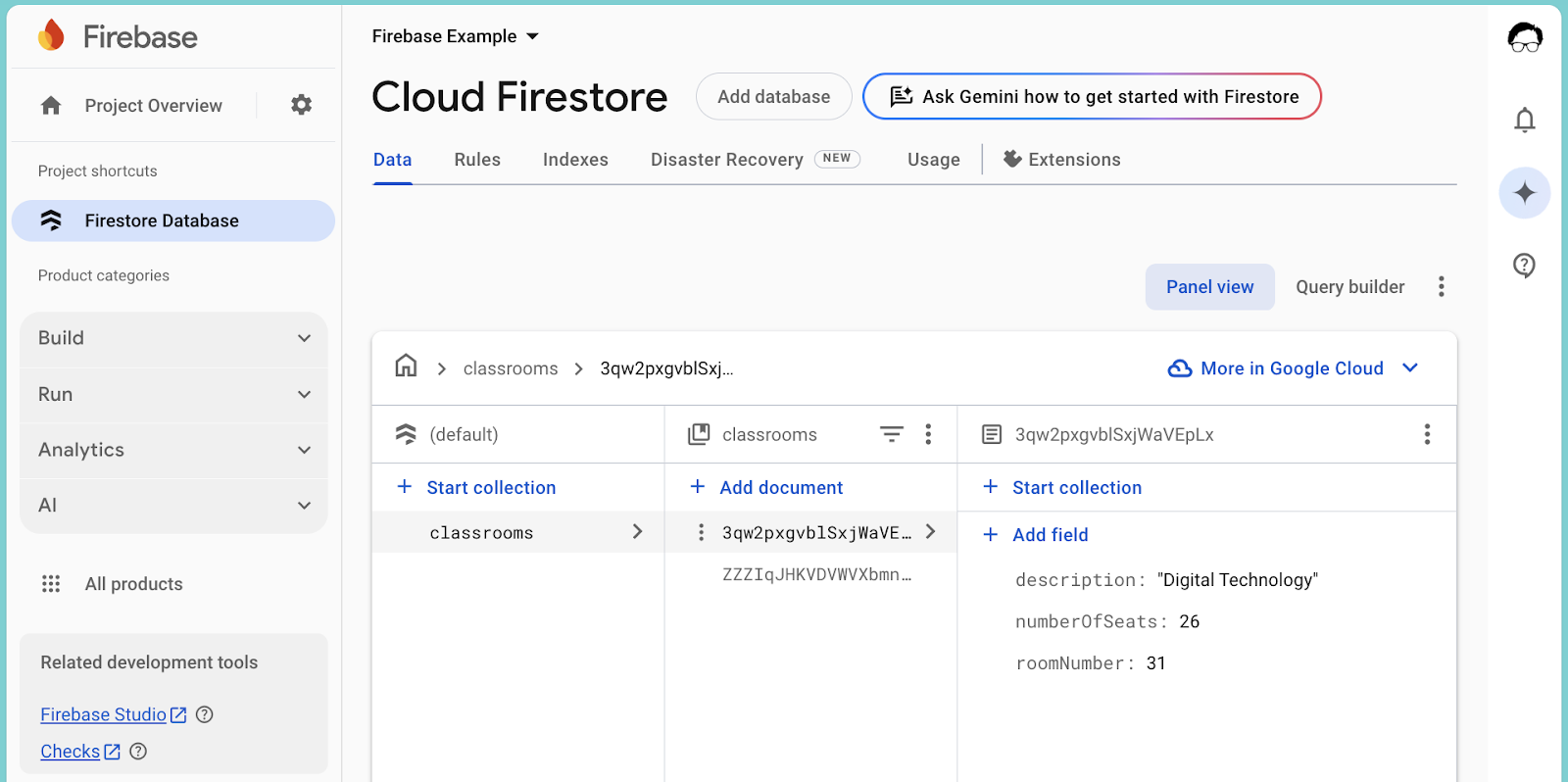Screen dimensions: 1568x782
Task: Click Extensions tab puzzle icon
Action: pos(1012,159)
